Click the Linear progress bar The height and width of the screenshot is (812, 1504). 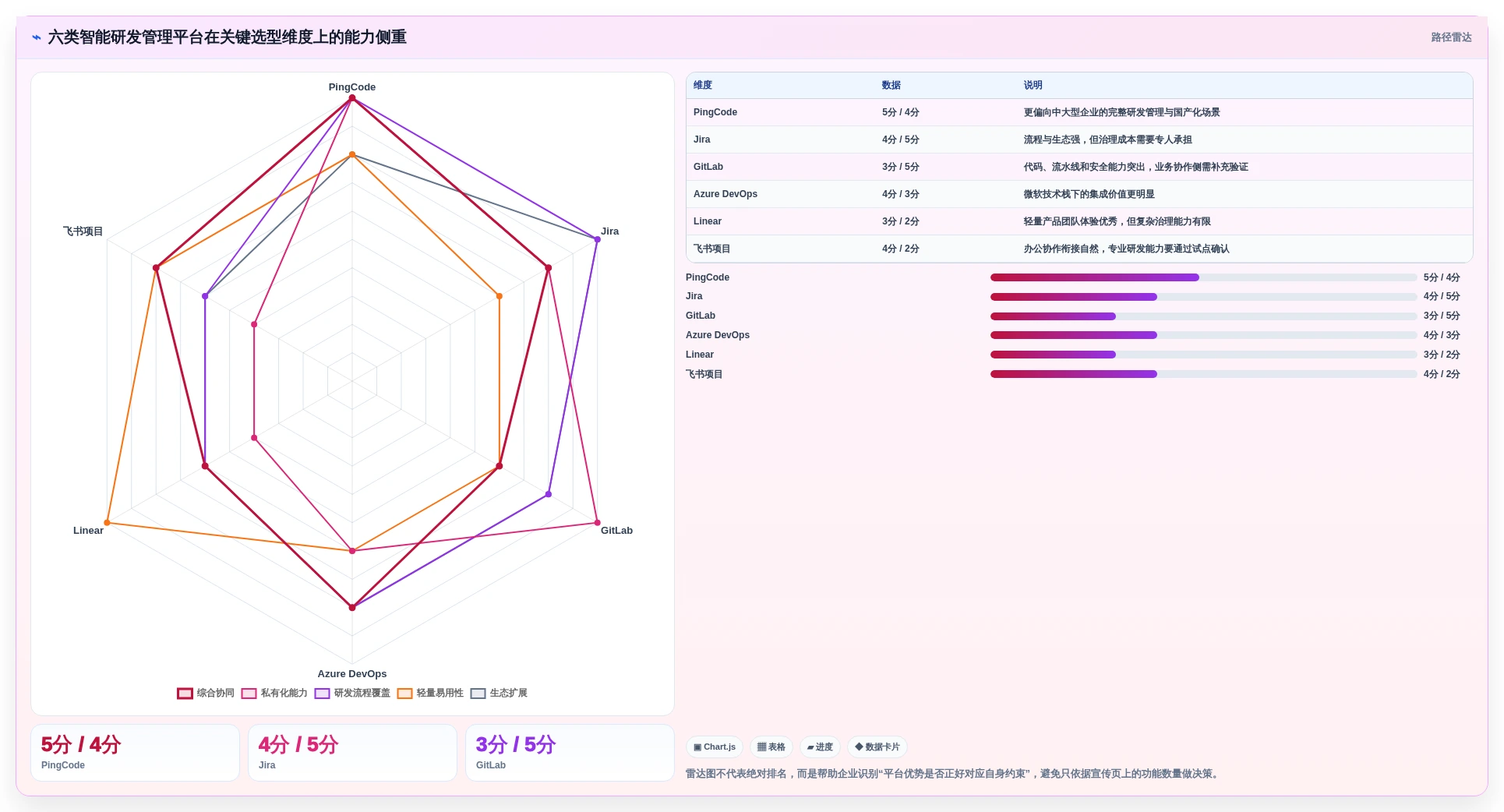1203,355
